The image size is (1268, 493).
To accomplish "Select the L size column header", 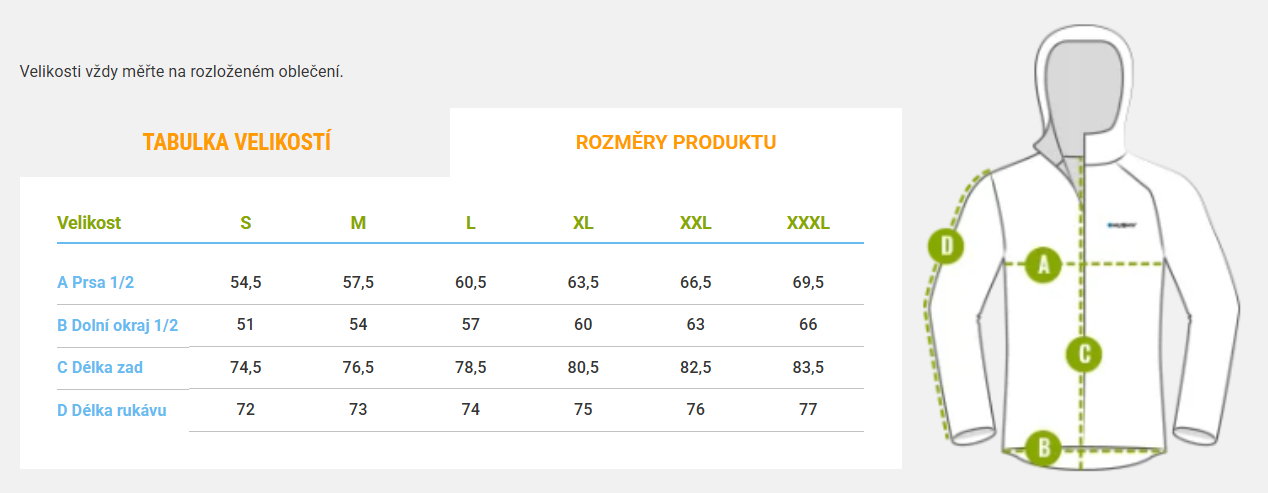I will (x=471, y=223).
